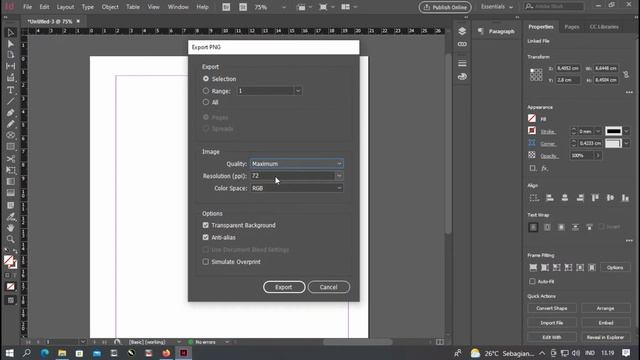This screenshot has height=360, width=640.
Task: Open the [Basic] (working) preflight profile dropdown
Action: (179, 342)
